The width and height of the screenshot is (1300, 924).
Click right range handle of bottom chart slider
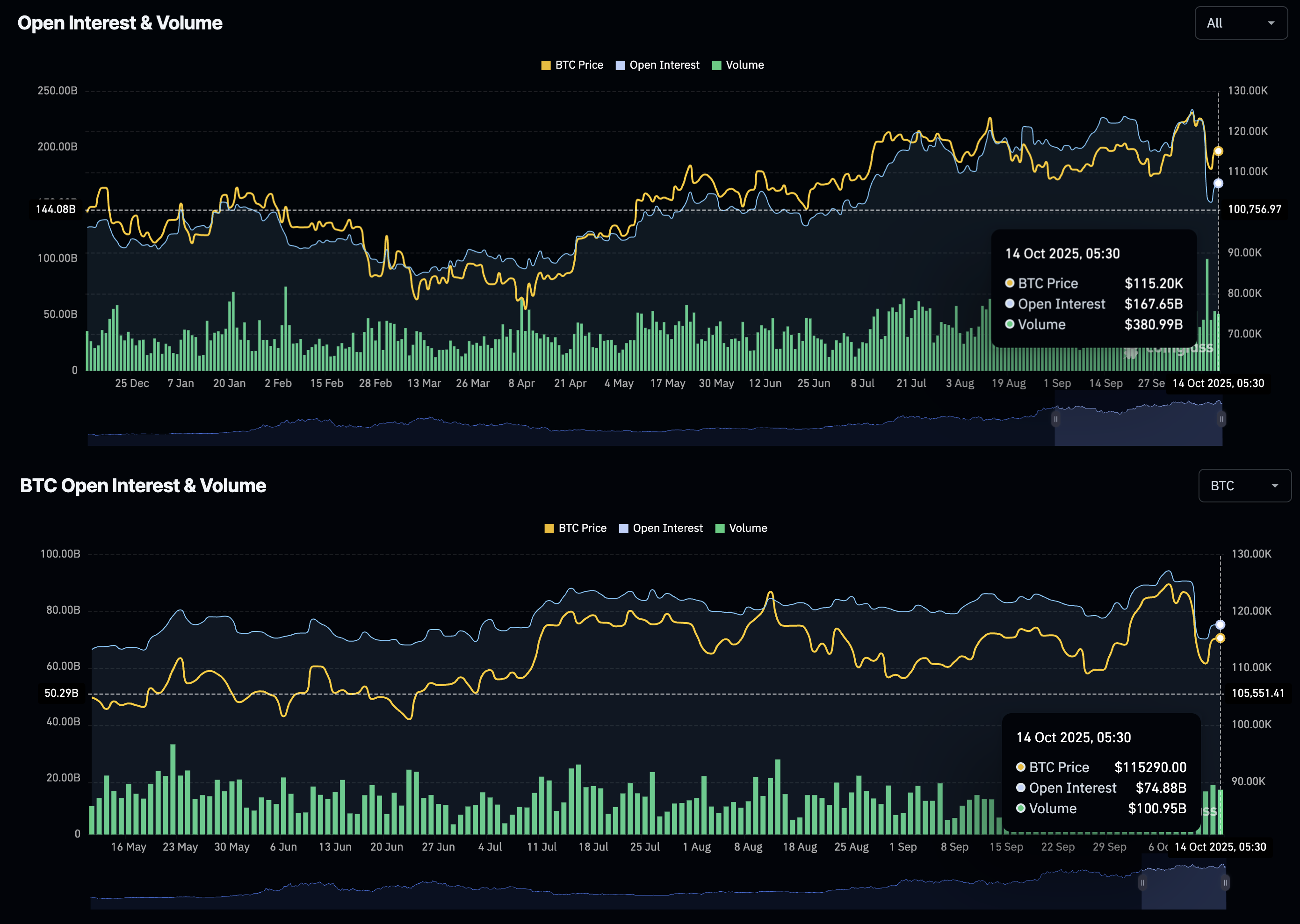(1225, 883)
